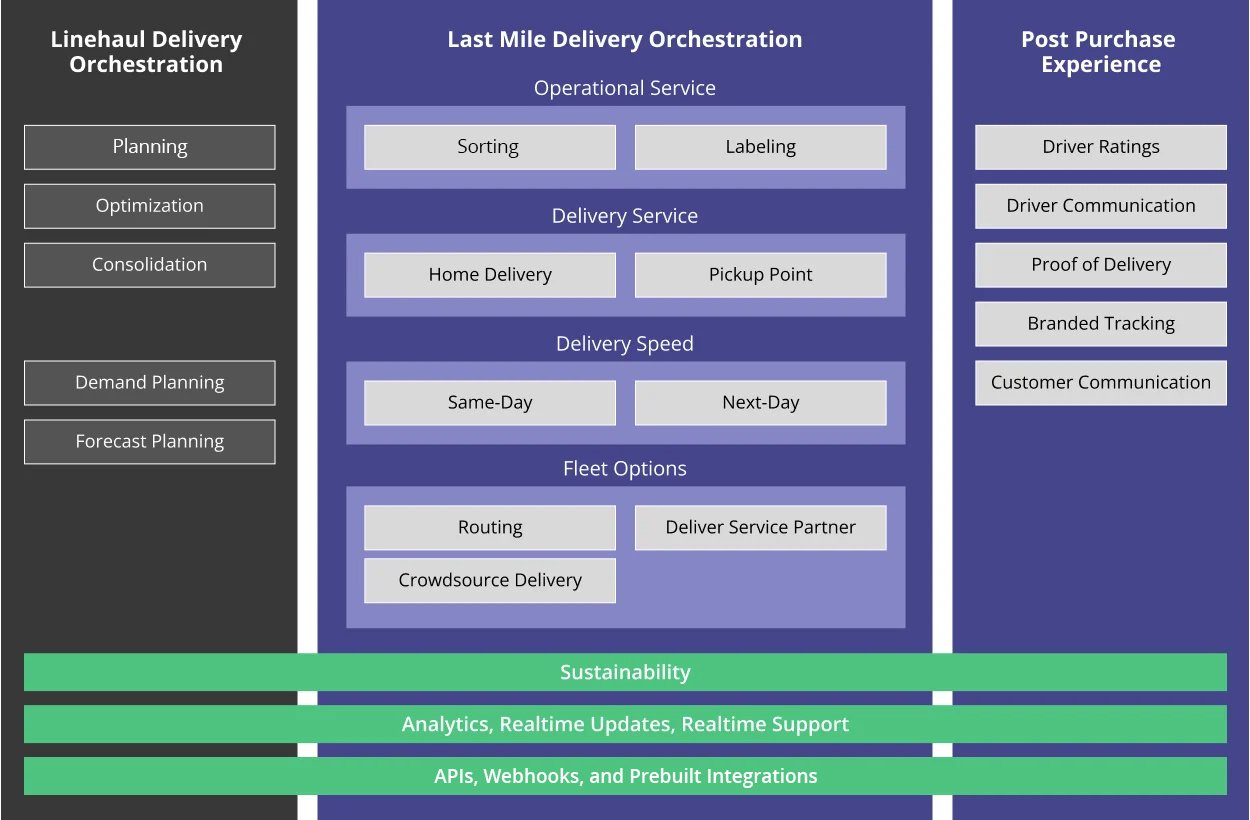Click the Routing fleet option
1250x820 pixels.
pyautogui.click(x=489, y=528)
